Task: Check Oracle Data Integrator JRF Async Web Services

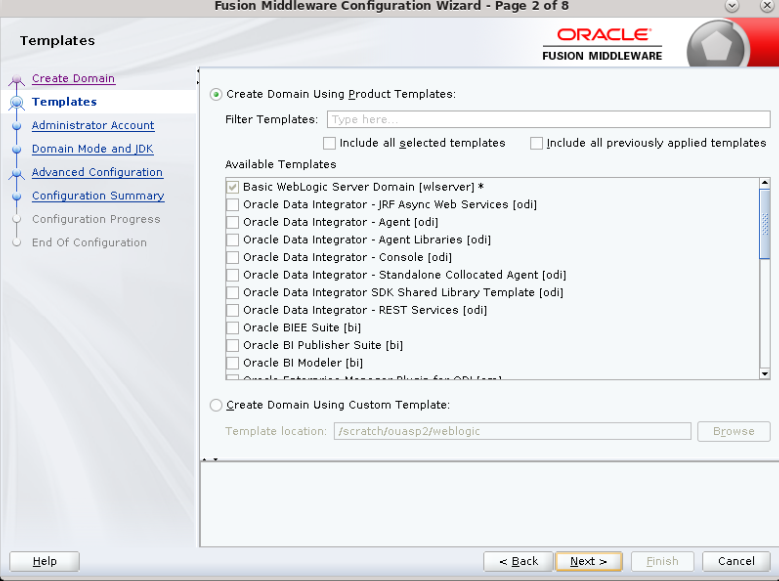Action: [x=232, y=205]
